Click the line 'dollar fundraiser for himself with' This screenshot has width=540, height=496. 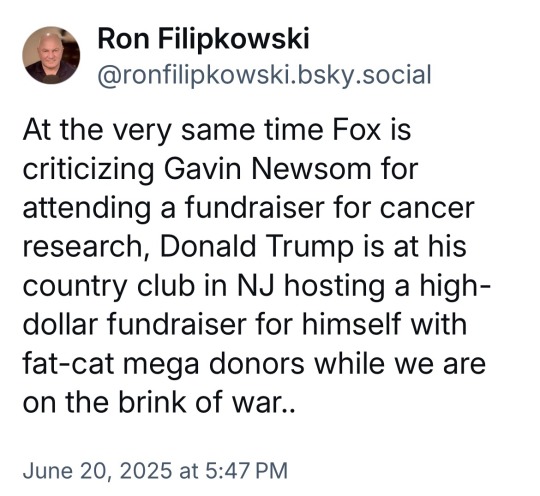coord(245,324)
